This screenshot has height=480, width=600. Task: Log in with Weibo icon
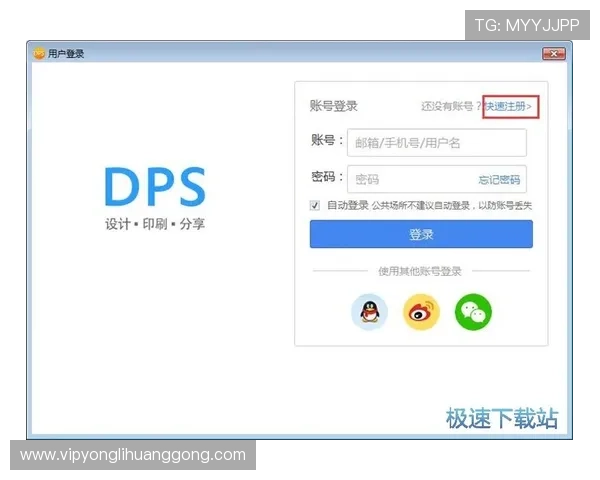tap(421, 312)
